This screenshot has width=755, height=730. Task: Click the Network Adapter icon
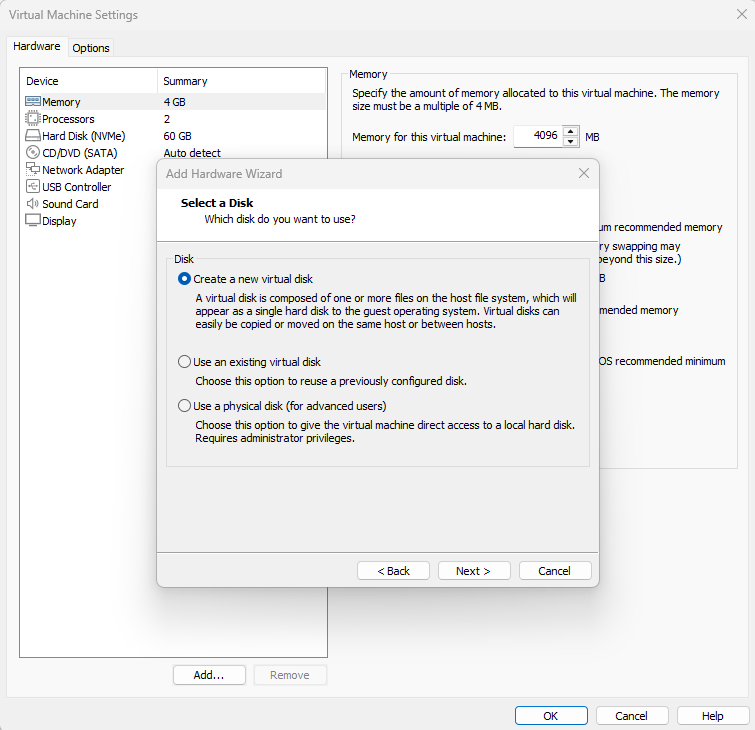33,169
